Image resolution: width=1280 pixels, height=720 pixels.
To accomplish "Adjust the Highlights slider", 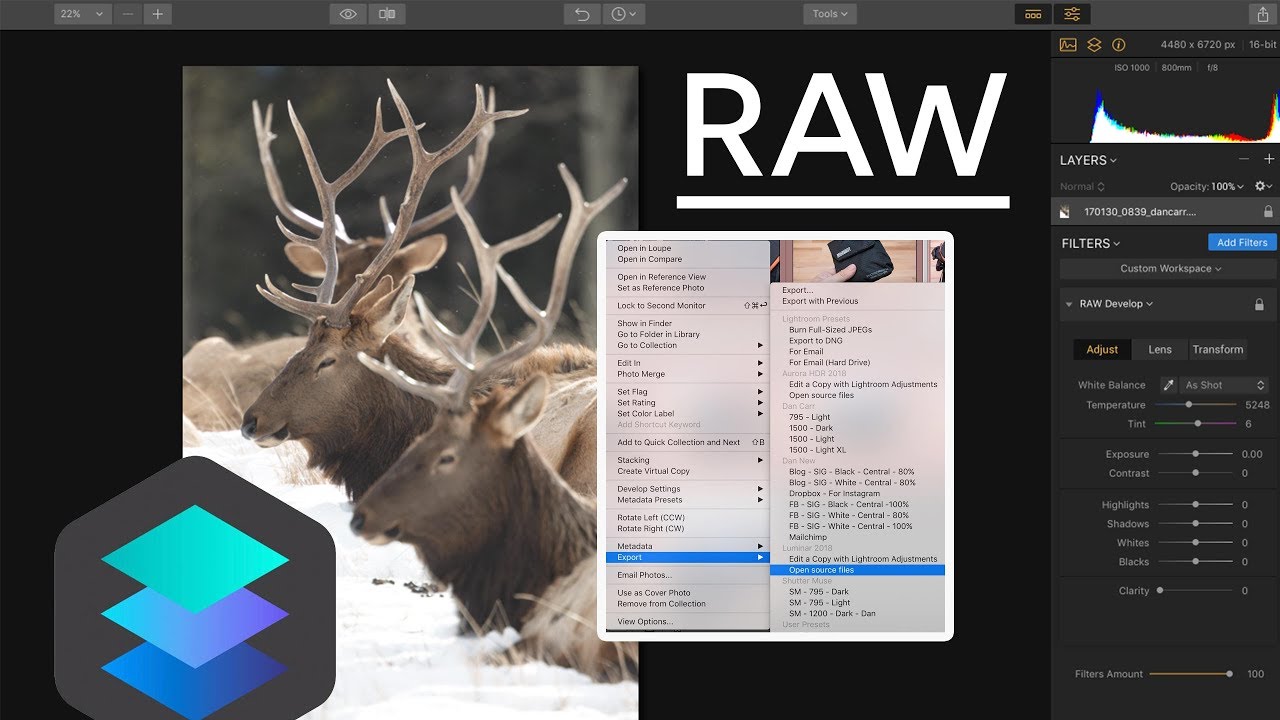I will (1194, 505).
